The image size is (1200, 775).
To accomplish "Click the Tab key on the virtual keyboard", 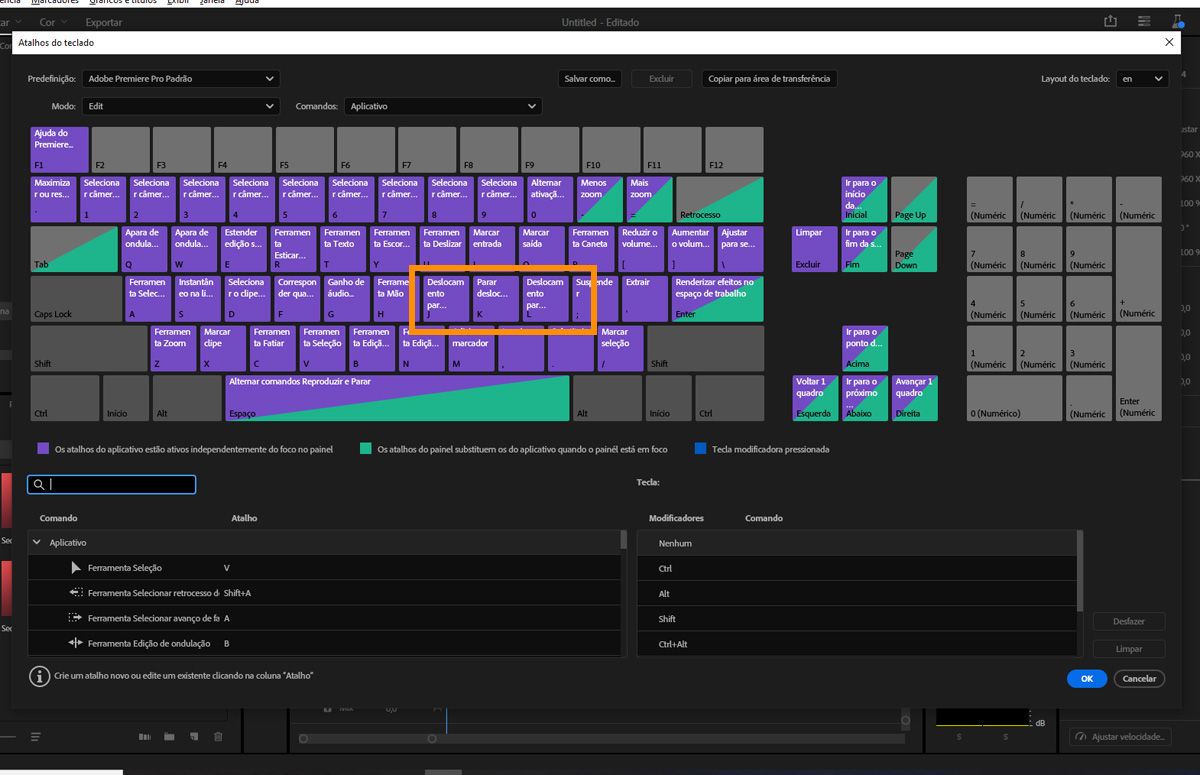I will coord(74,249).
